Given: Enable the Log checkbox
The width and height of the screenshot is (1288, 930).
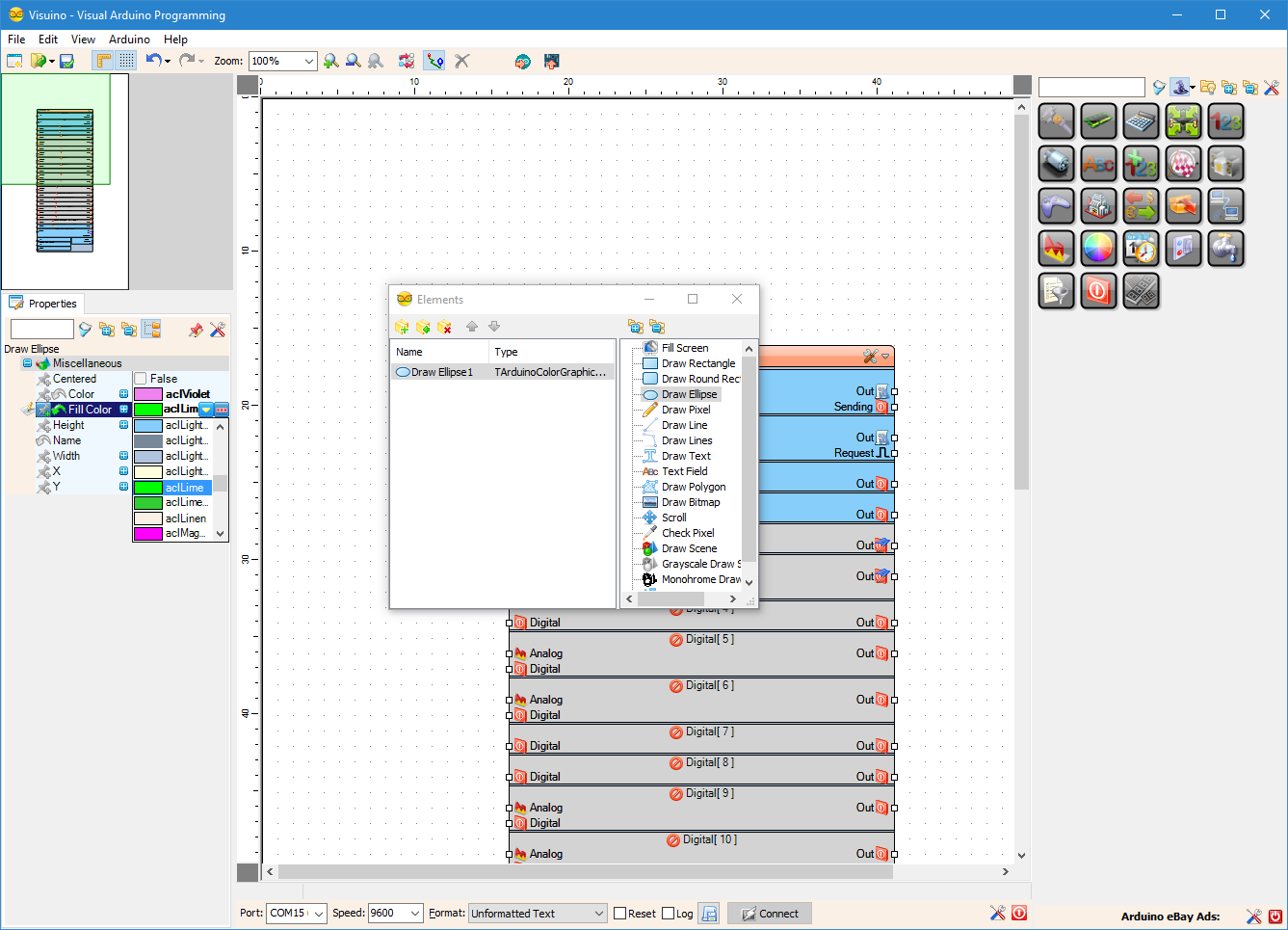Looking at the screenshot, I should (x=669, y=914).
